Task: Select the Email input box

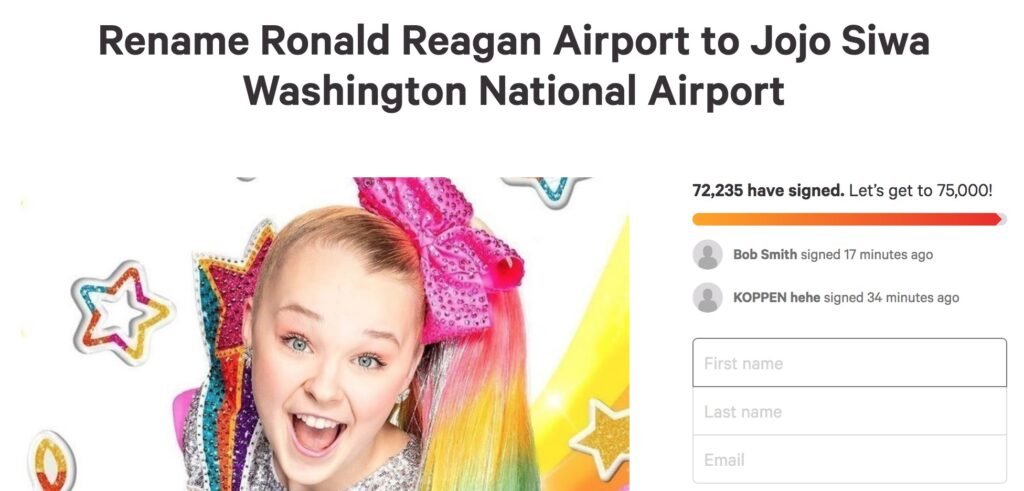Action: pos(849,459)
